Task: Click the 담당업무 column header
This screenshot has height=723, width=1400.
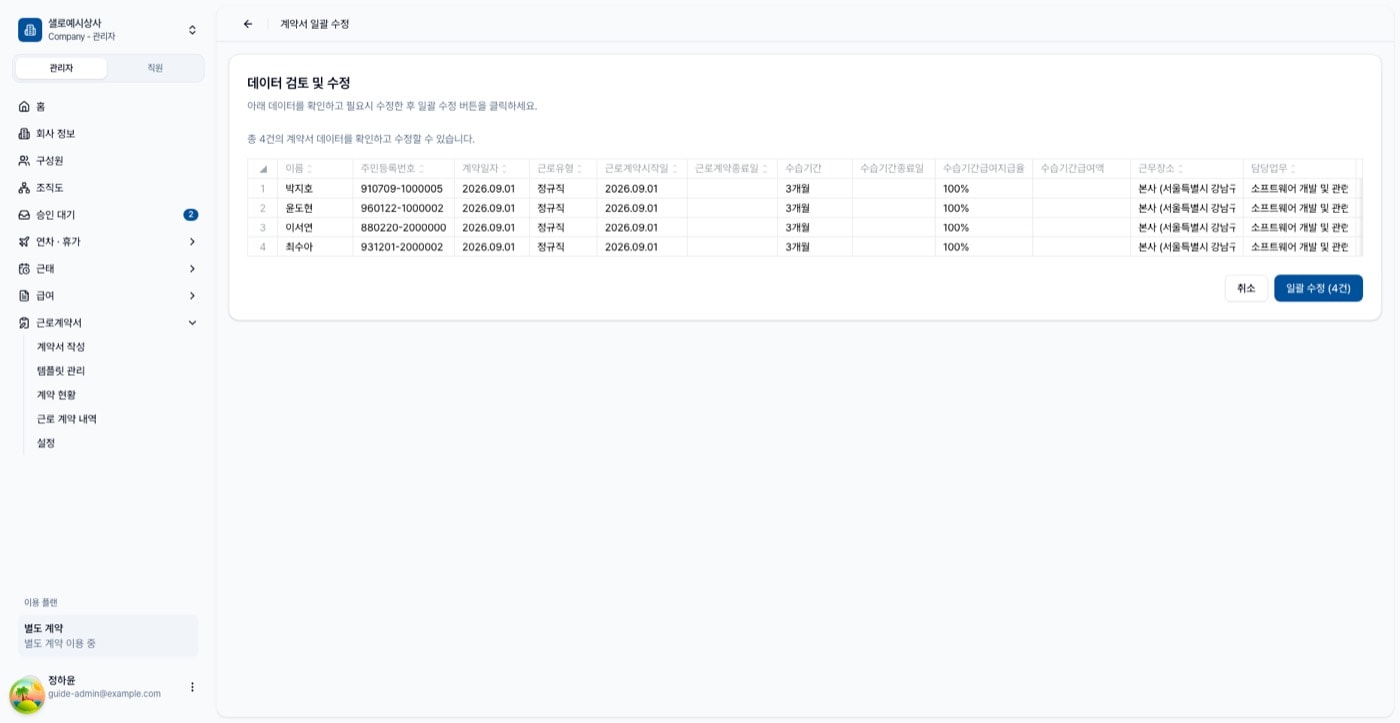Action: (1299, 169)
